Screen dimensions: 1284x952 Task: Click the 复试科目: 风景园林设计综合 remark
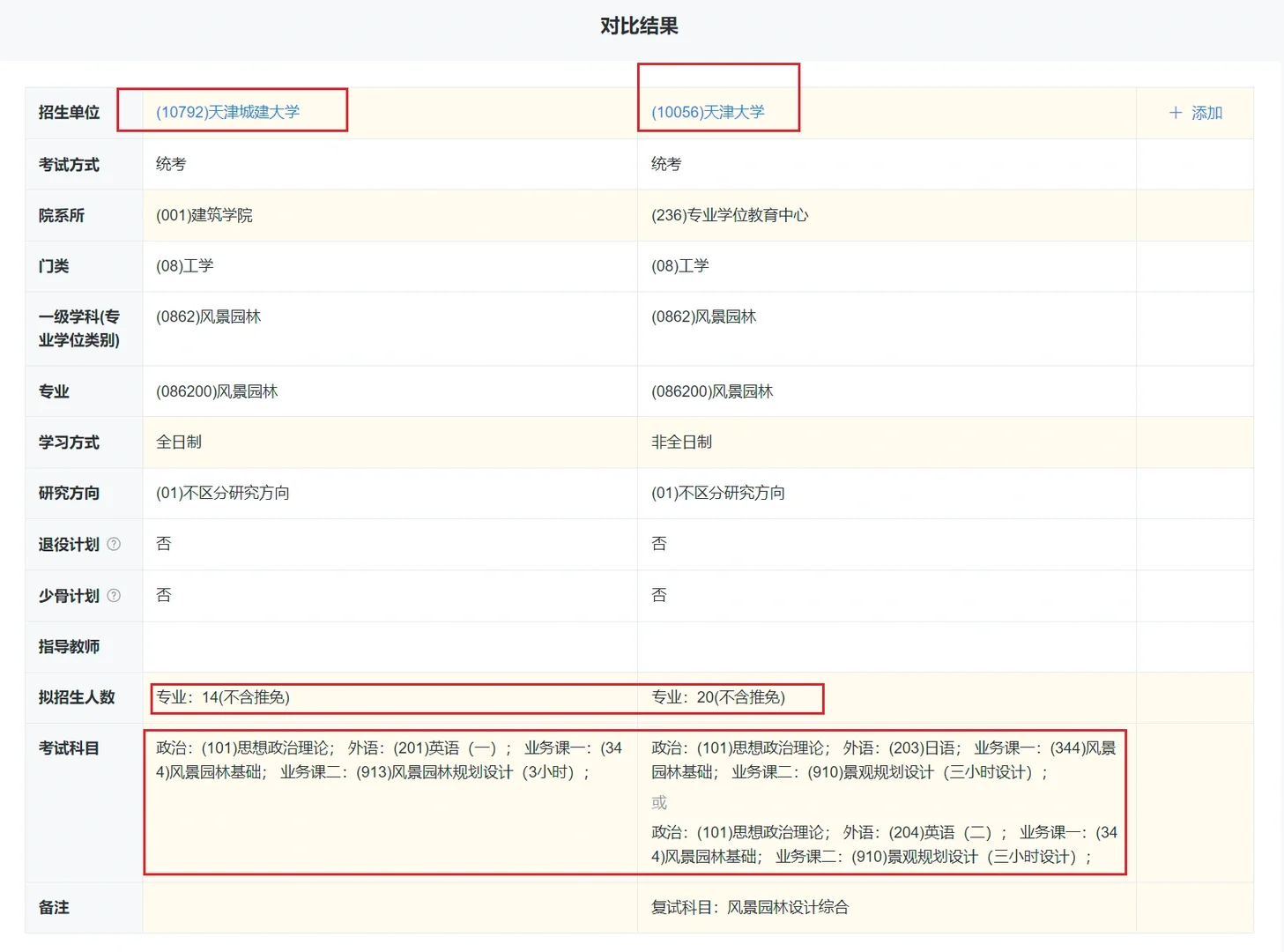click(x=750, y=906)
